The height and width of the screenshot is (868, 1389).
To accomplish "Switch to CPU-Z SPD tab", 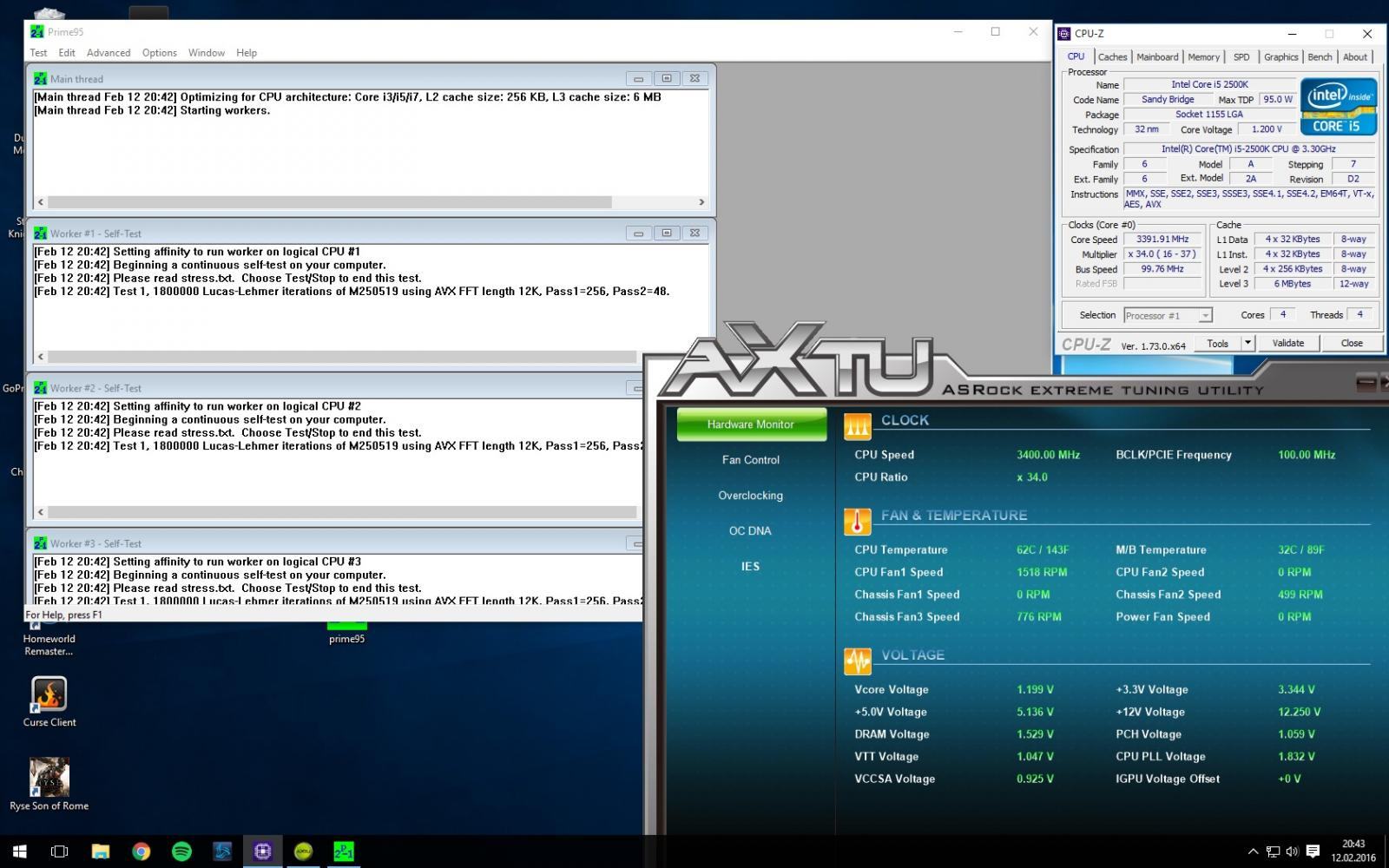I will (1241, 57).
